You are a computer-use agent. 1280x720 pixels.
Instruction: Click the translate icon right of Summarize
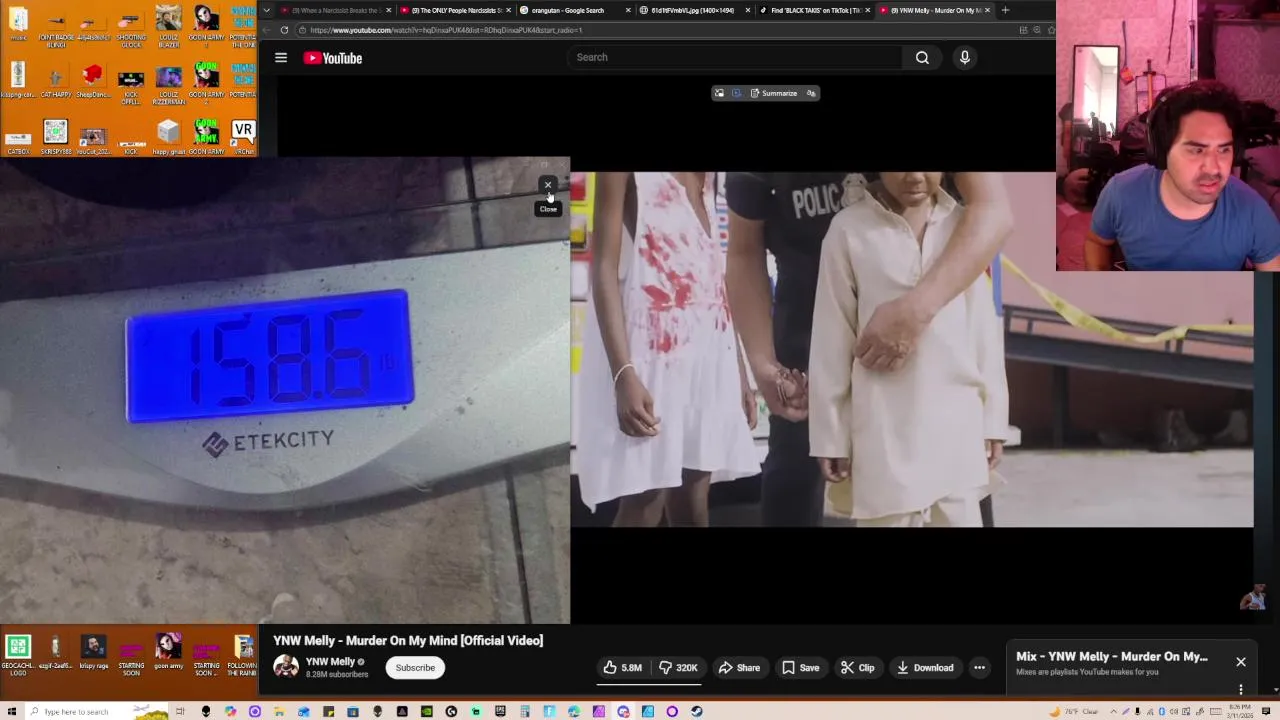point(811,93)
